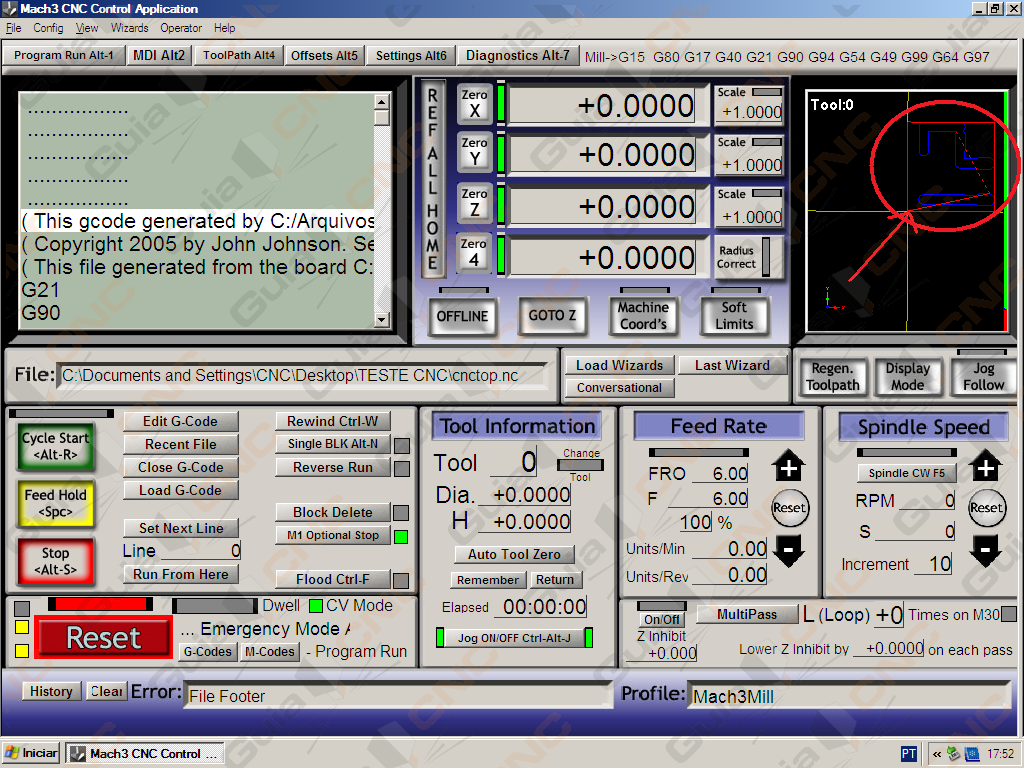Click the Spindle CW F5 button
This screenshot has width=1024, height=768.
coord(906,473)
